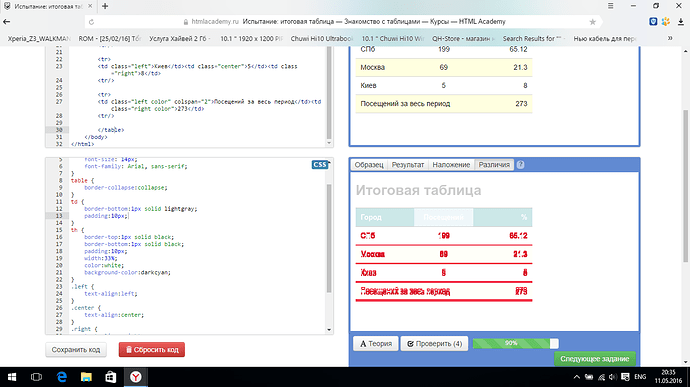The width and height of the screenshot is (690, 387).
Task: Click the browser back arrow
Action: [6, 22]
